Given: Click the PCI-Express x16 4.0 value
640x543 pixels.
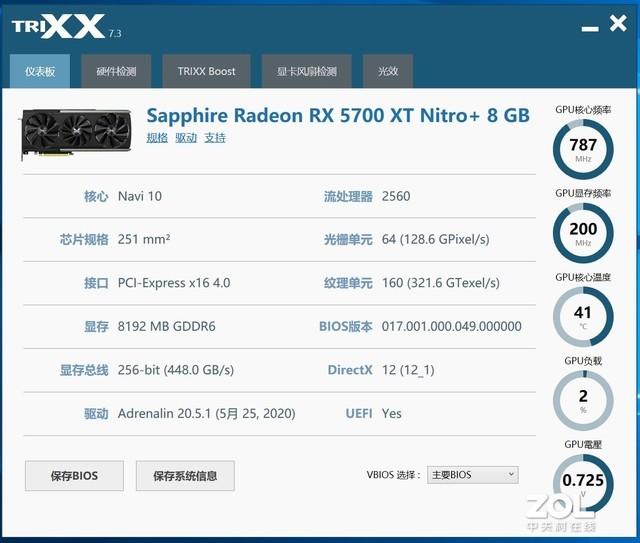Looking at the screenshot, I should coord(174,283).
